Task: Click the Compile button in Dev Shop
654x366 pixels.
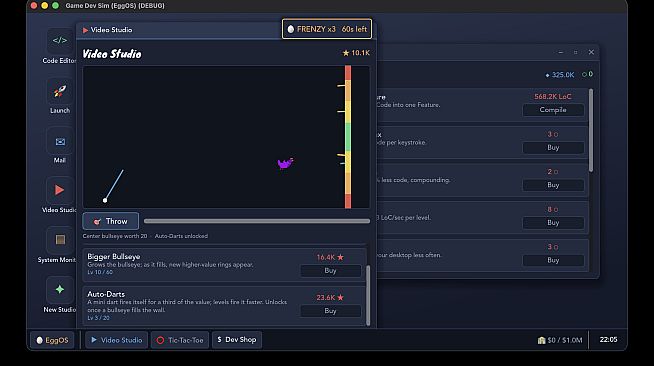Action: (x=553, y=110)
